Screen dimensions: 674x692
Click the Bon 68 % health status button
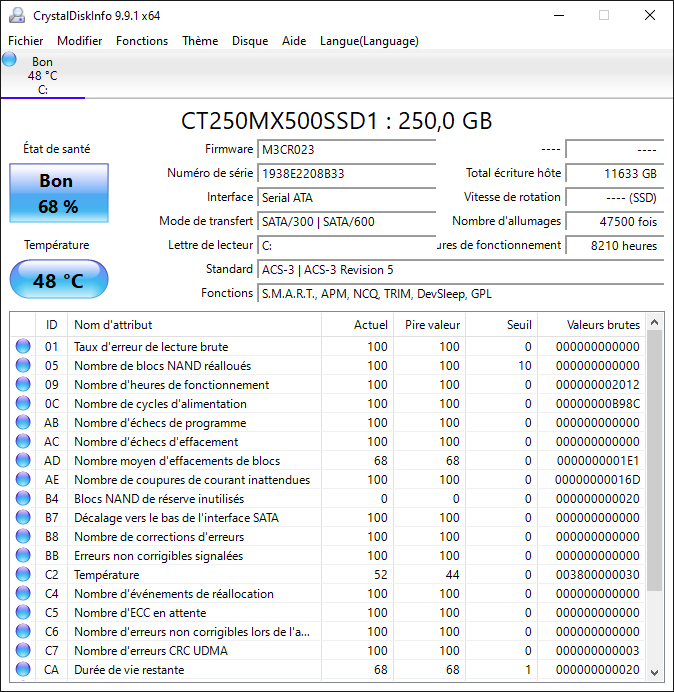pos(59,193)
